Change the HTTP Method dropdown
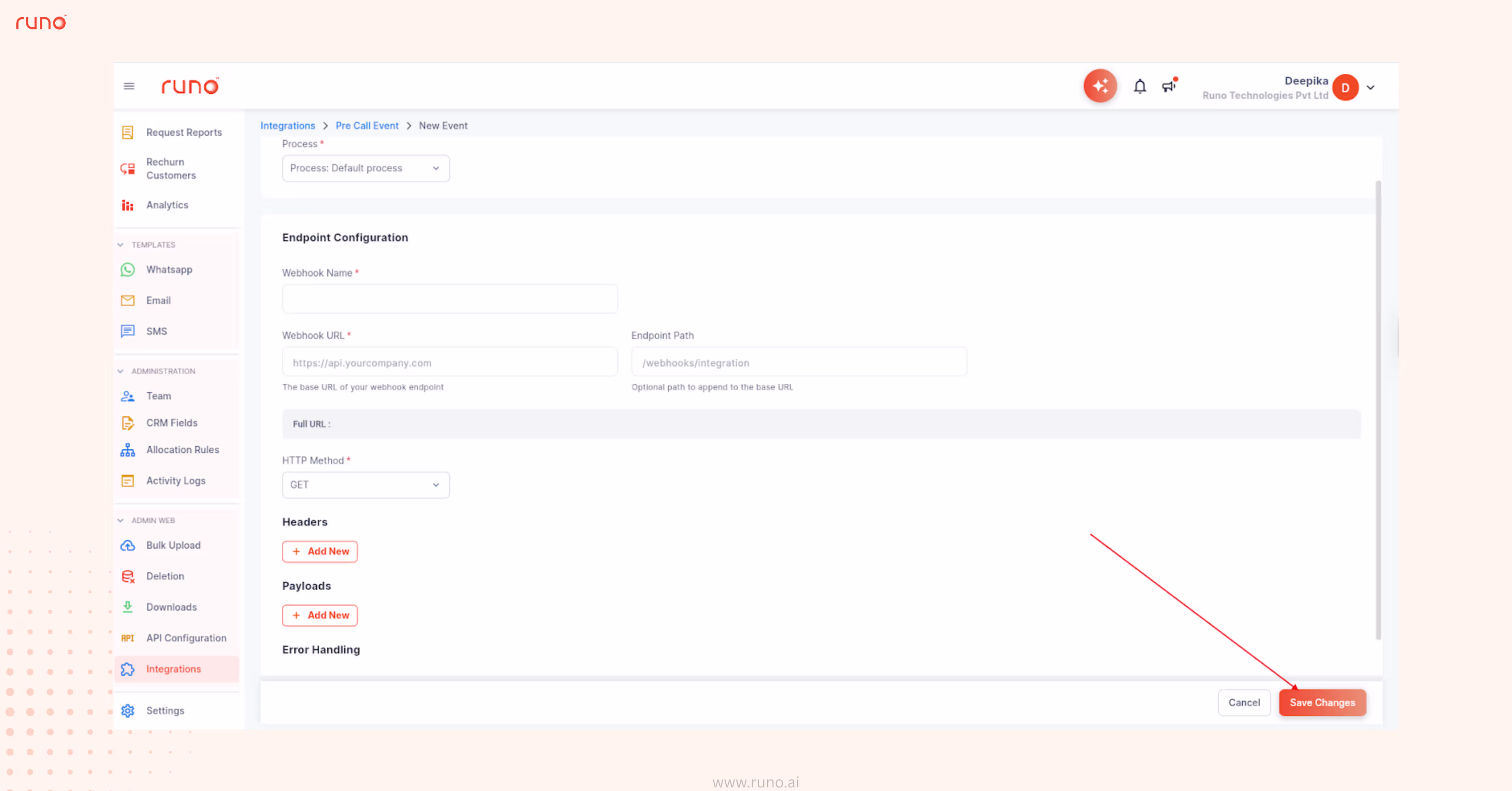This screenshot has height=791, width=1512. (x=365, y=485)
